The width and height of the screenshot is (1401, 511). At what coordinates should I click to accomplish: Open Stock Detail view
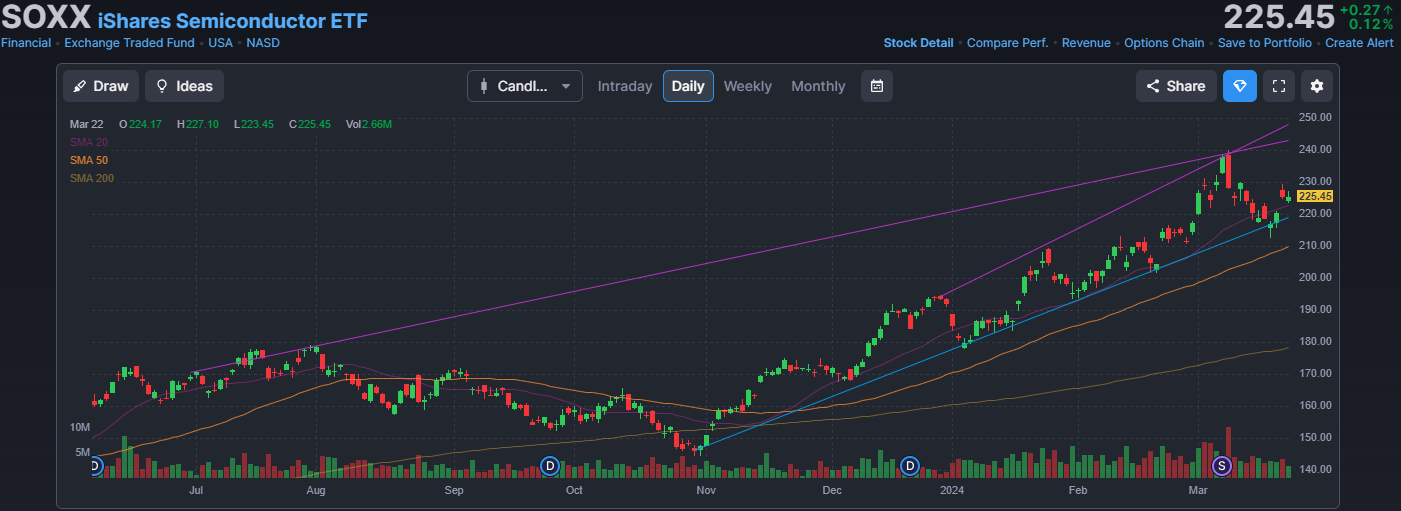918,43
